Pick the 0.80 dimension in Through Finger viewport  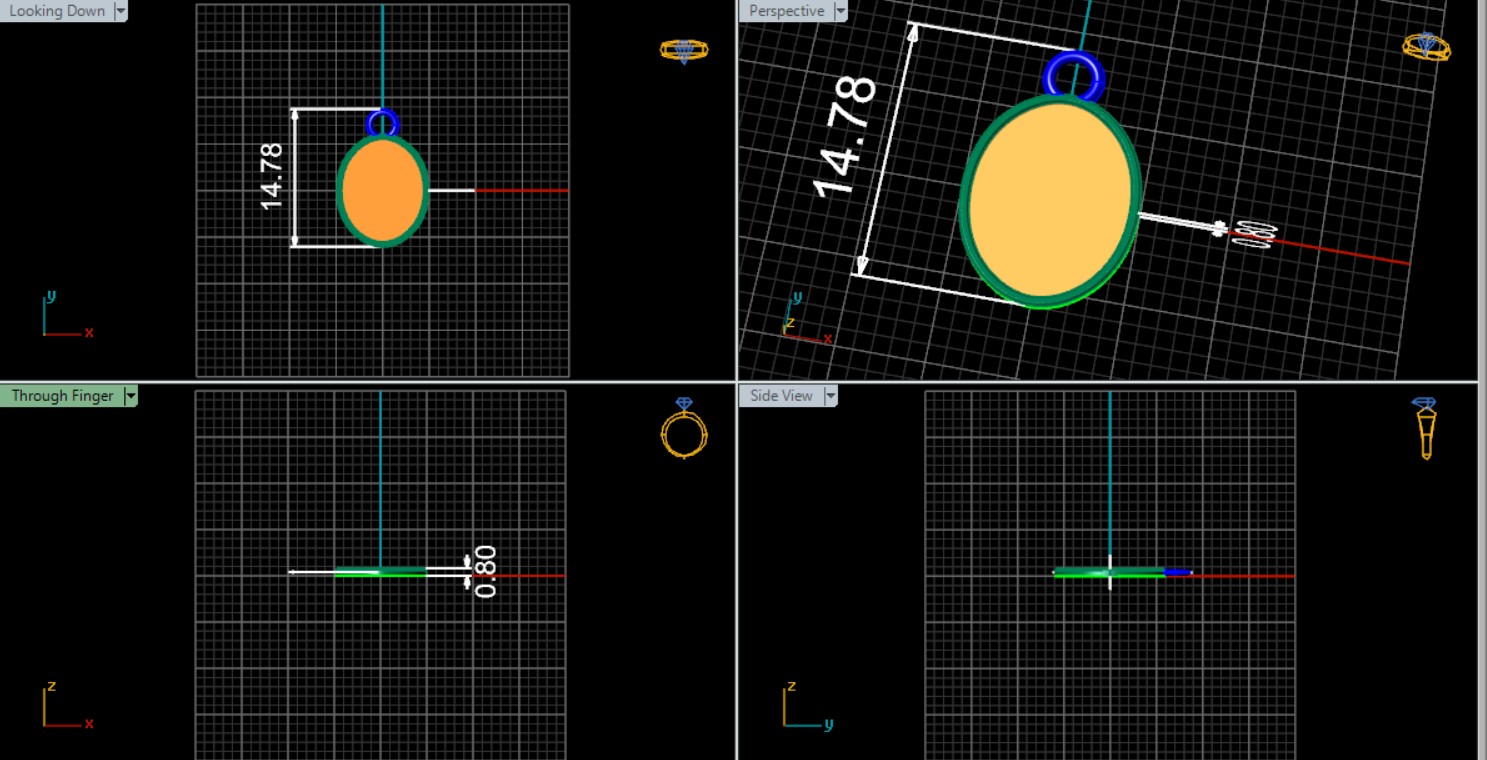point(485,571)
